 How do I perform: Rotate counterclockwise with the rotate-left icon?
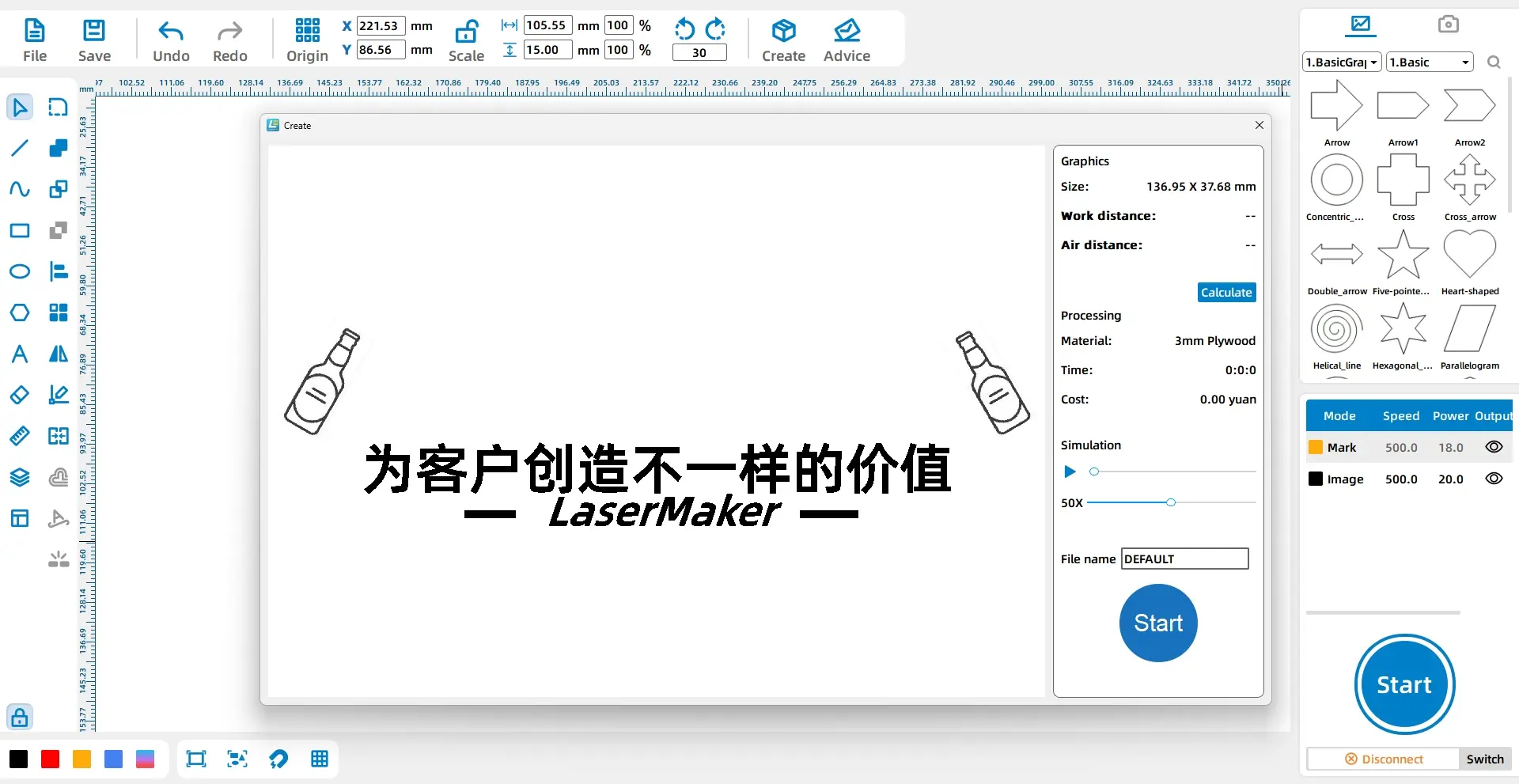coord(684,29)
